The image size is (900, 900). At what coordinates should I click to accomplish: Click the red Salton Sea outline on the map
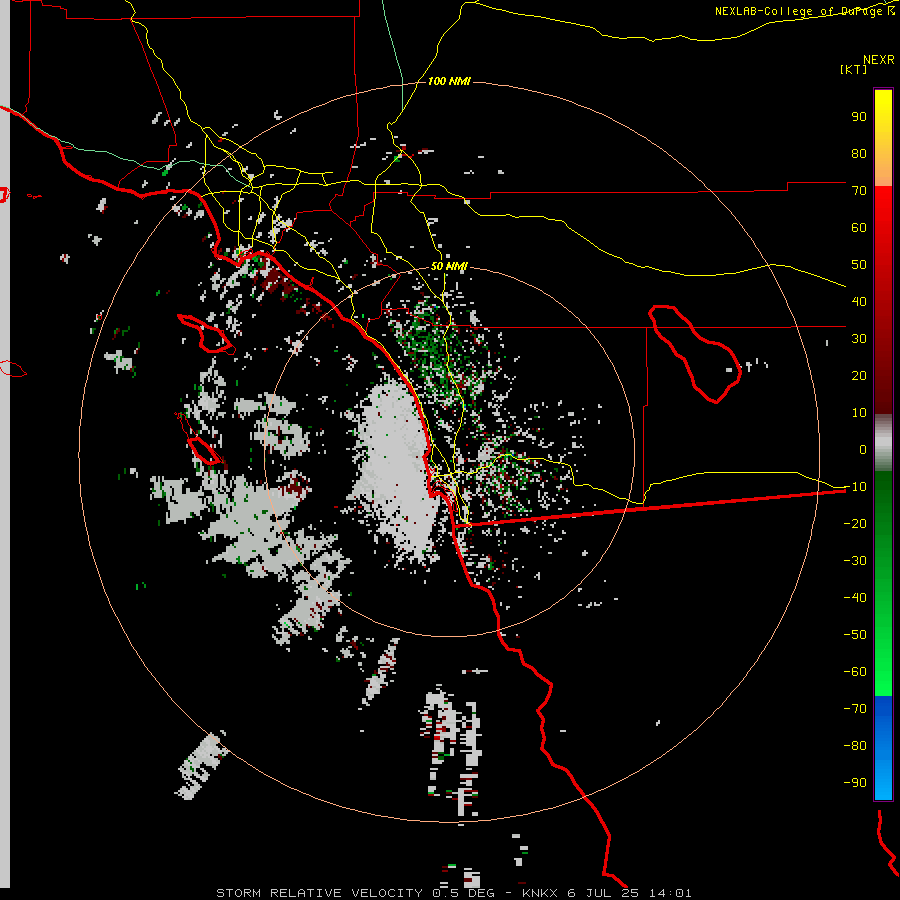click(x=695, y=354)
